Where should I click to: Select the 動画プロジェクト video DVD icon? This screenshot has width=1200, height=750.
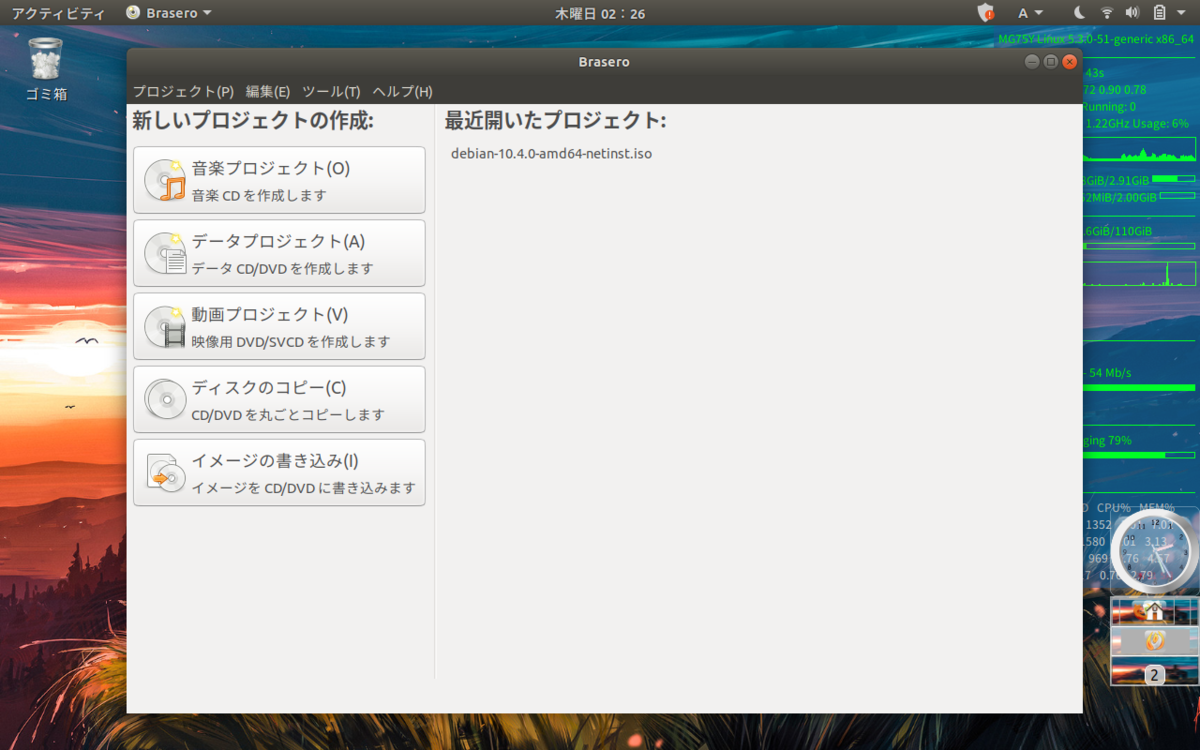pos(165,326)
